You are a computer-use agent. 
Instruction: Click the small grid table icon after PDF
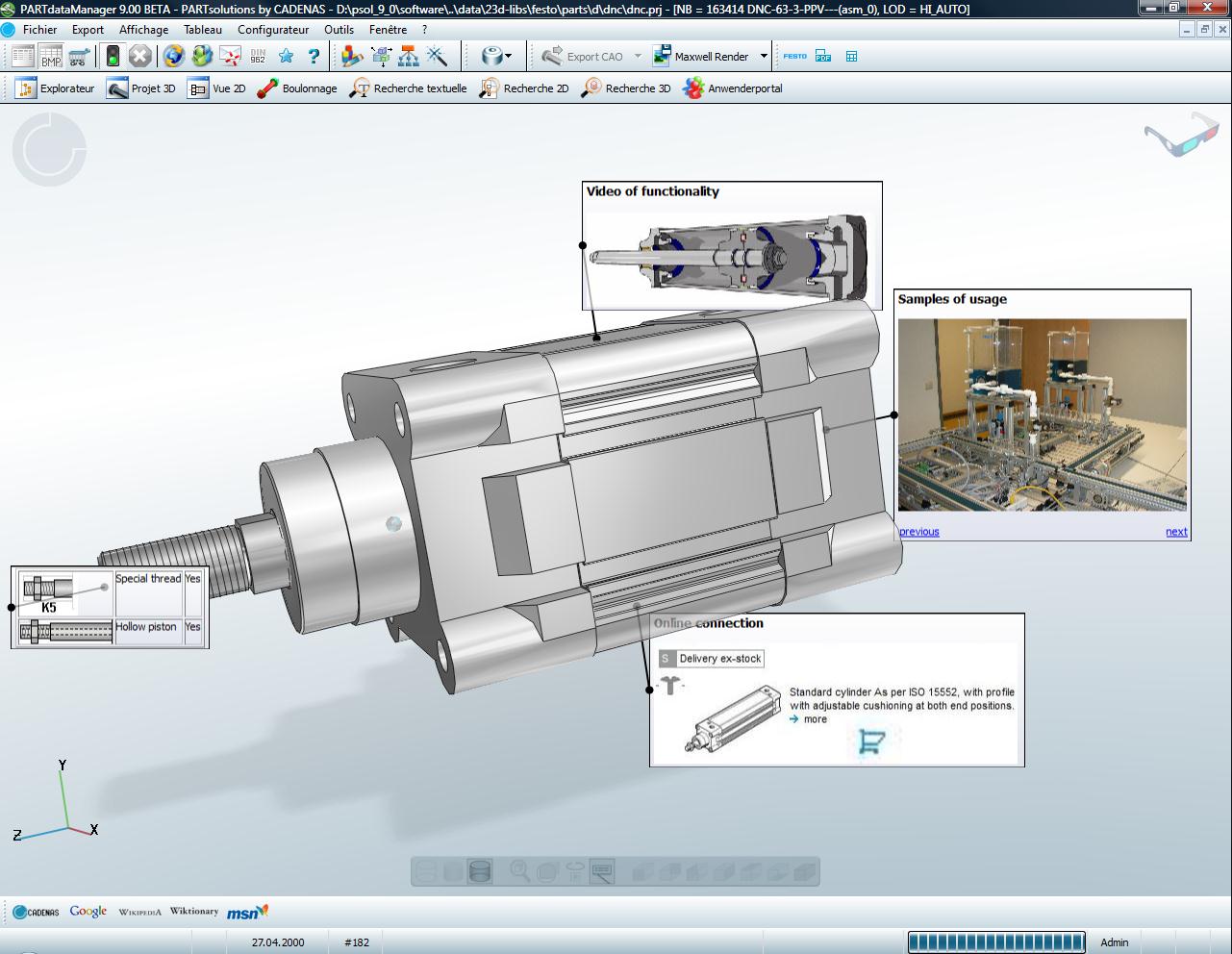(x=851, y=56)
